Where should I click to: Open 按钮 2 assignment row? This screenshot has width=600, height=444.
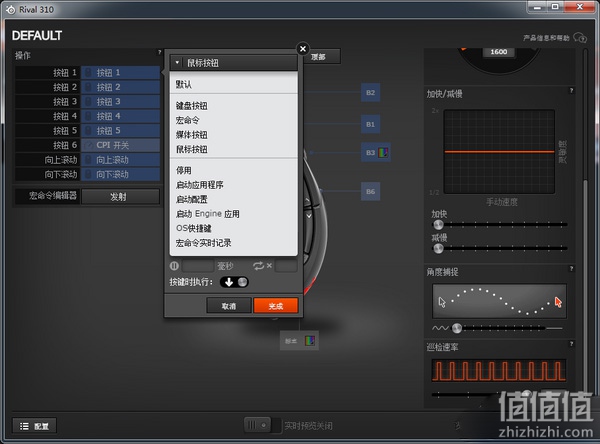click(x=120, y=87)
